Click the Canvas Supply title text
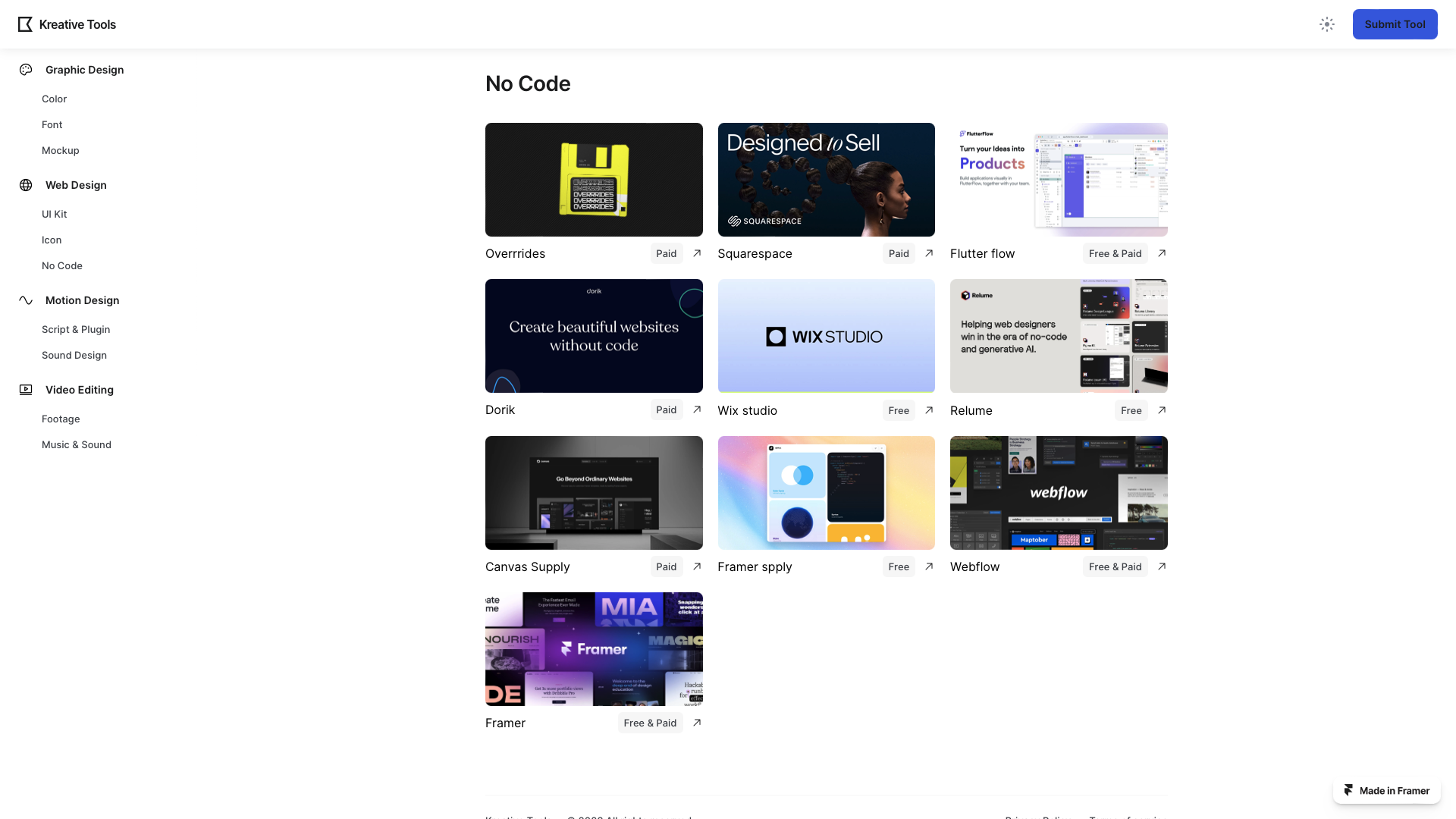 click(527, 566)
